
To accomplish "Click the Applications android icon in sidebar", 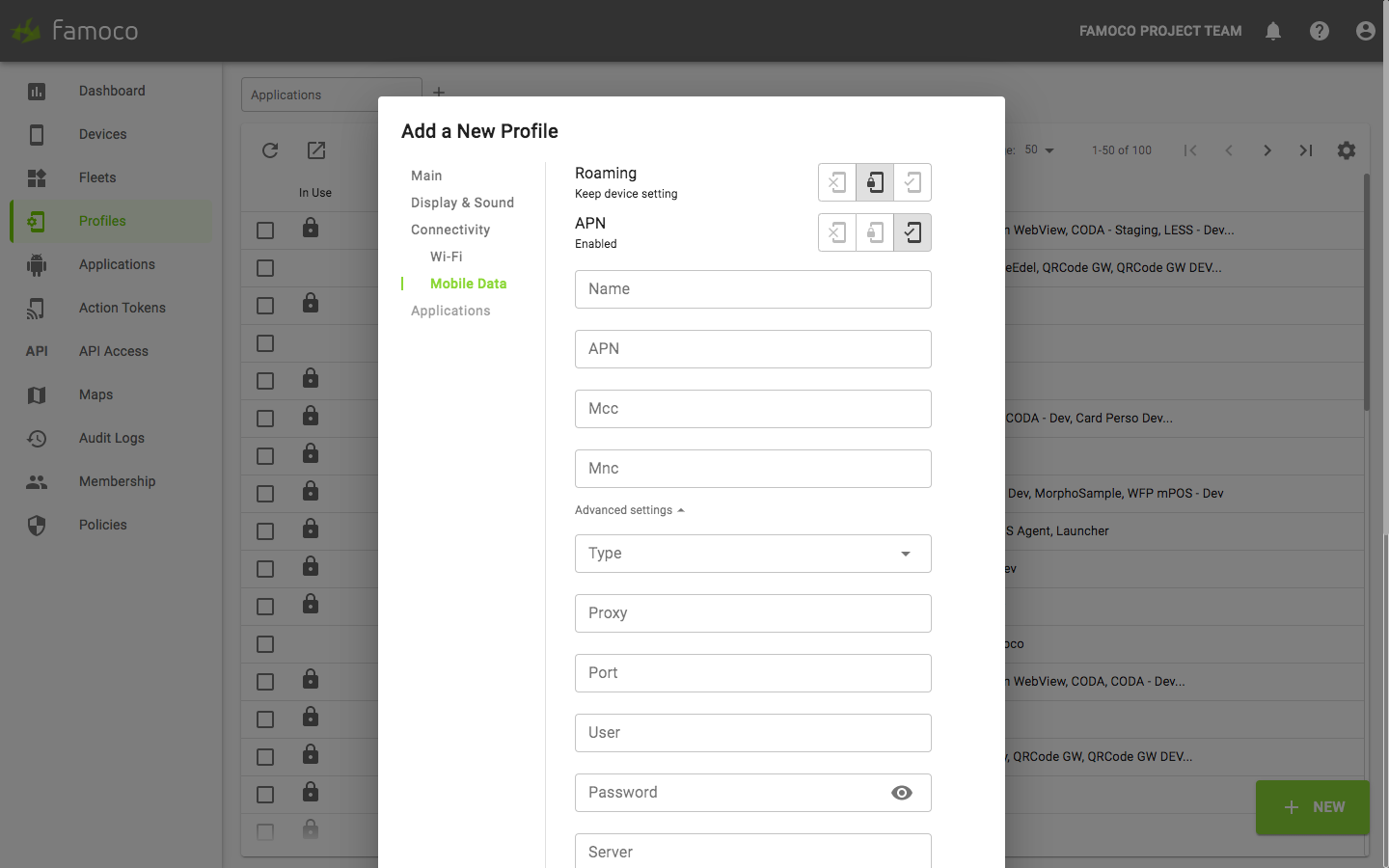I will (x=37, y=265).
